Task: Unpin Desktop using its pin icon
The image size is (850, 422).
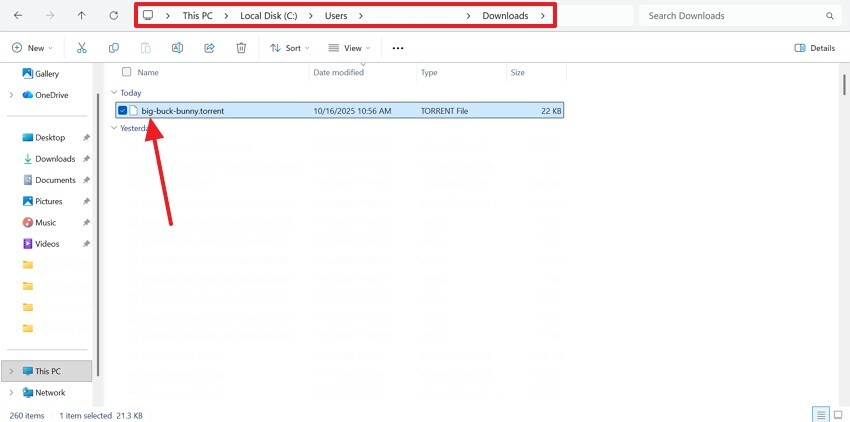Action: pos(86,138)
